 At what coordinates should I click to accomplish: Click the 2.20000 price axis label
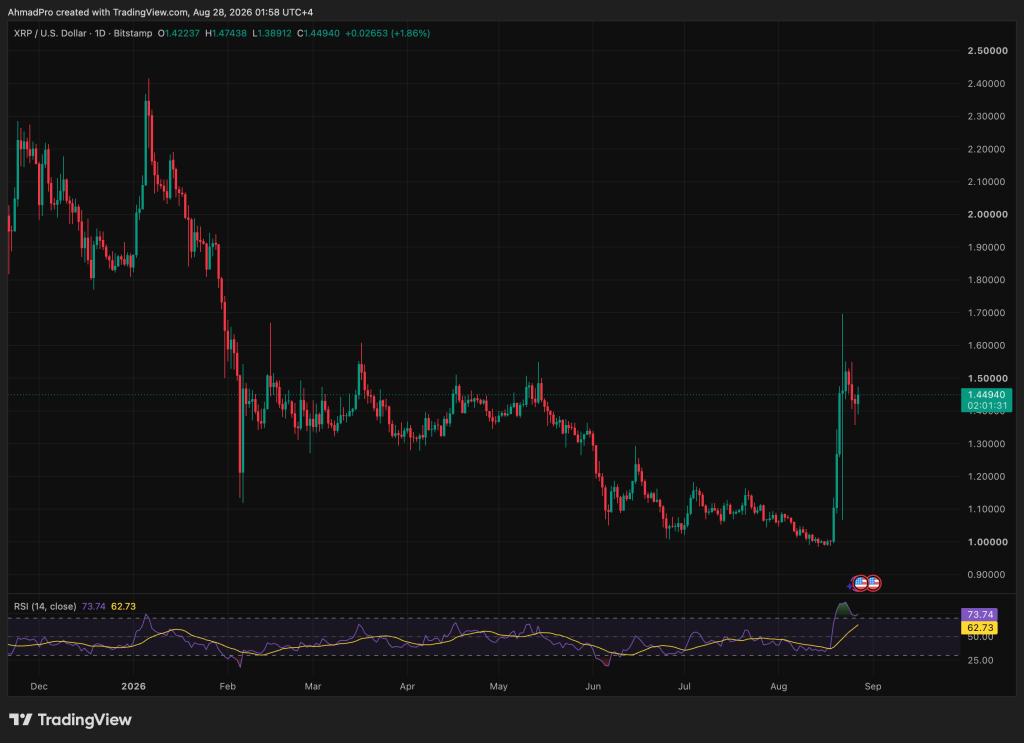pyautogui.click(x=987, y=149)
